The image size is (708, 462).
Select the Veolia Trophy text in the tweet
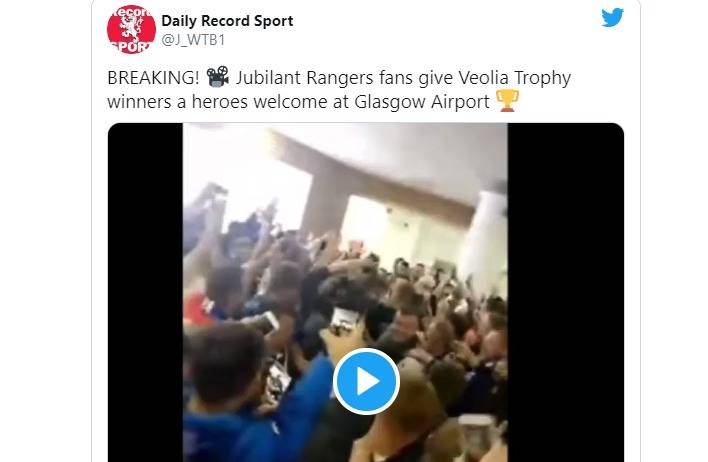pyautogui.click(x=515, y=79)
